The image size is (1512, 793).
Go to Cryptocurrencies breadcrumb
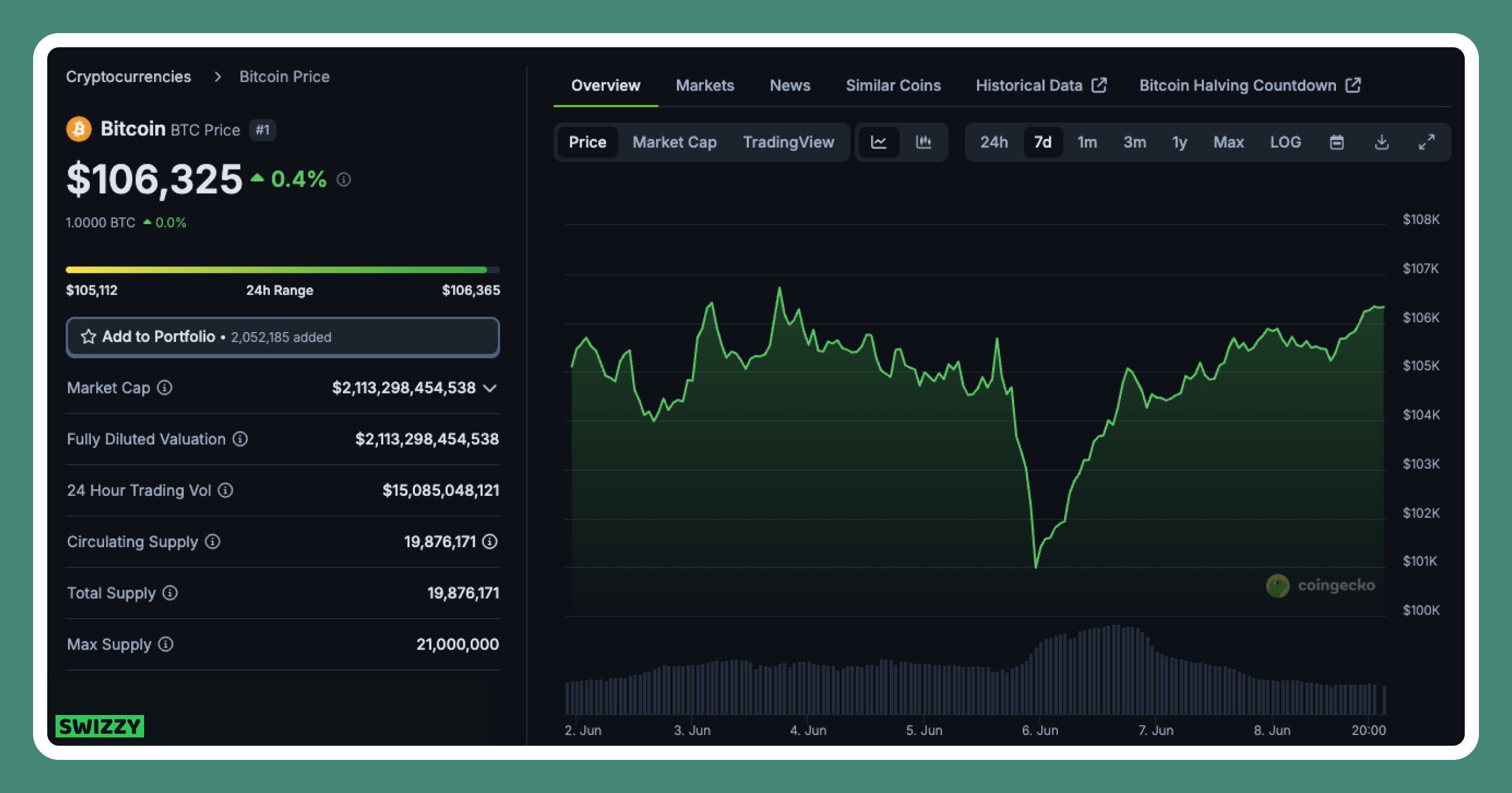[128, 77]
